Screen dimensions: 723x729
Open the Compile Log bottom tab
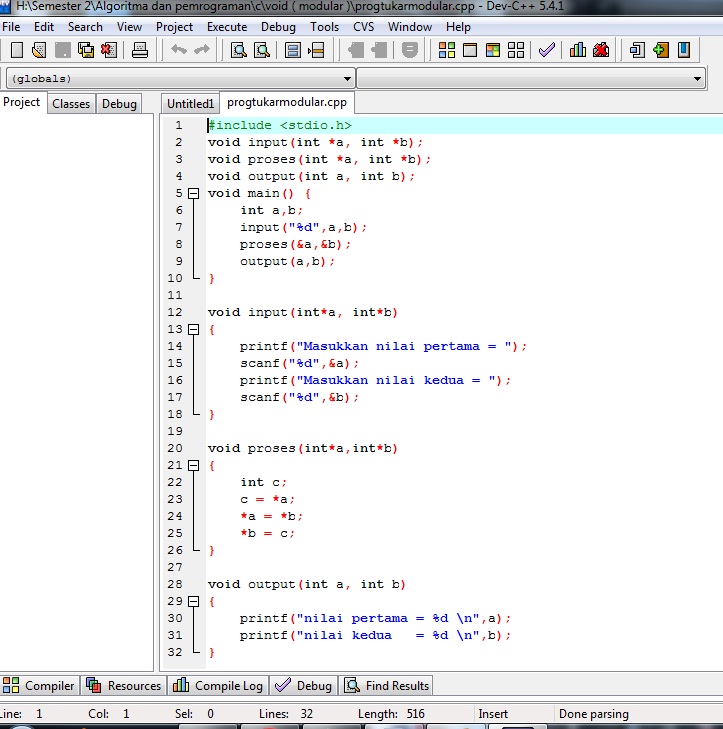pyautogui.click(x=218, y=686)
